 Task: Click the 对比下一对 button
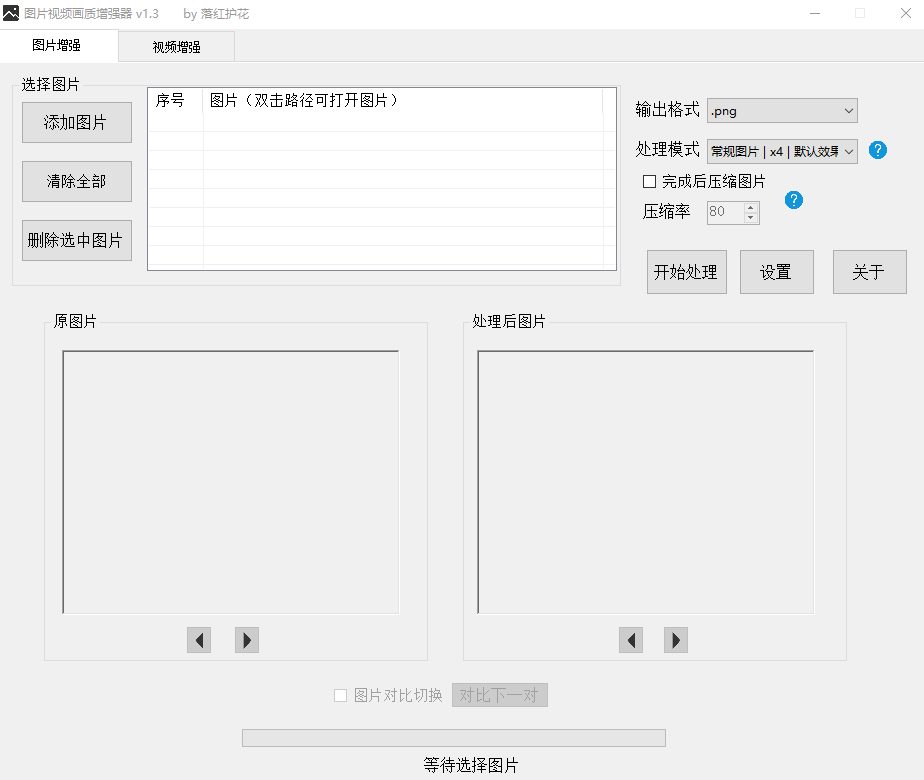[500, 695]
